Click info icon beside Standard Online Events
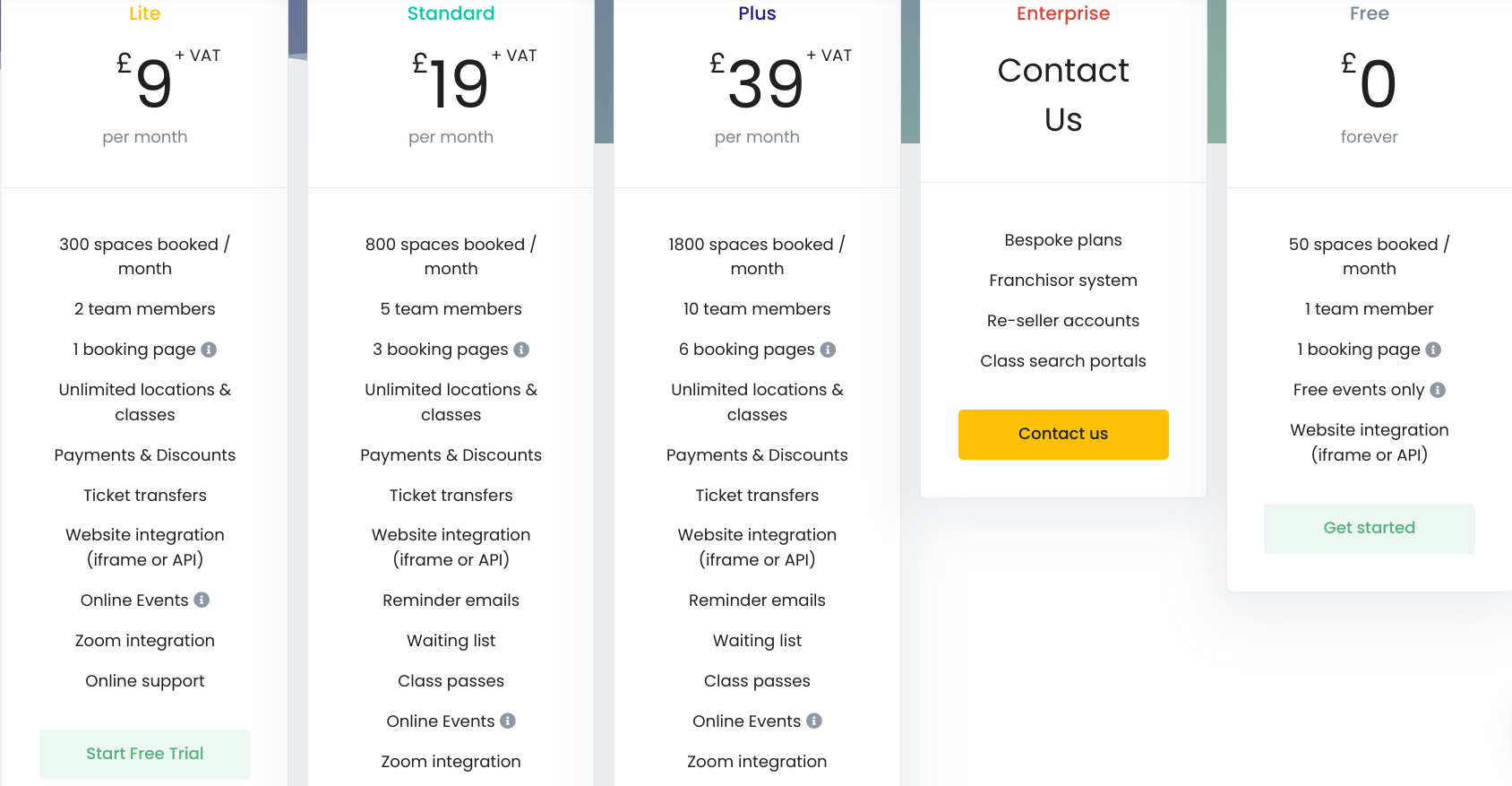The width and height of the screenshot is (1512, 786). (x=508, y=721)
